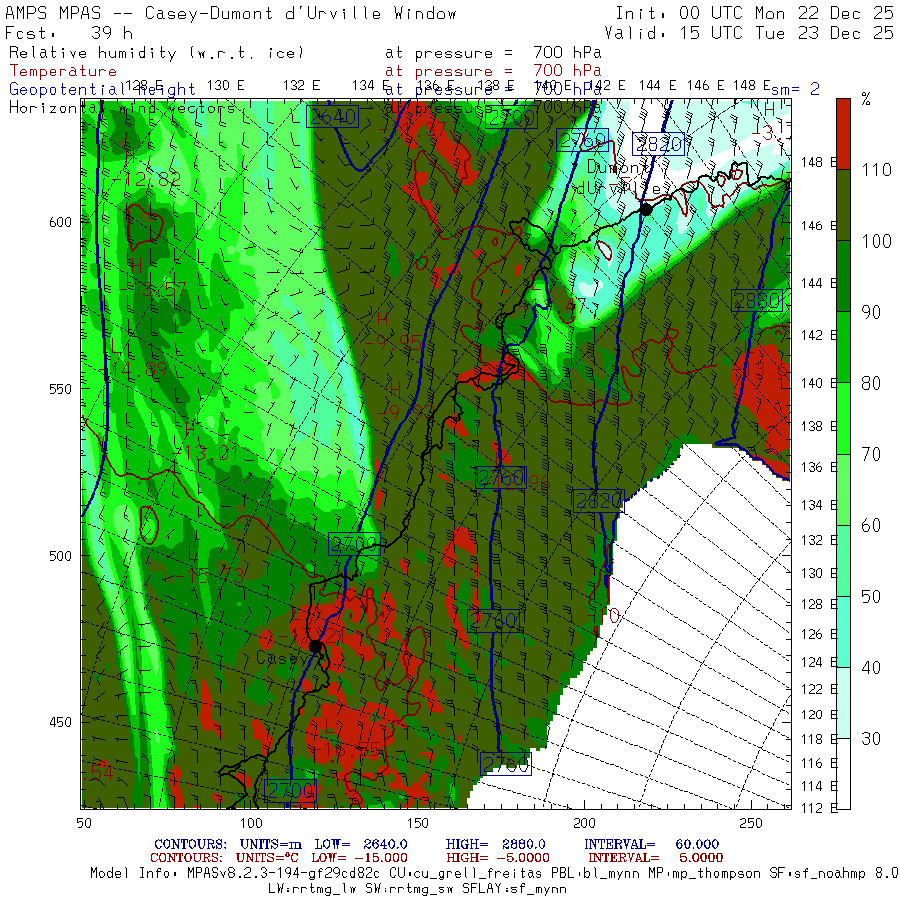The image size is (900, 900).
Task: Click the 'LW:rrtmg_lw' footer text
Action: pyautogui.click(x=312, y=889)
